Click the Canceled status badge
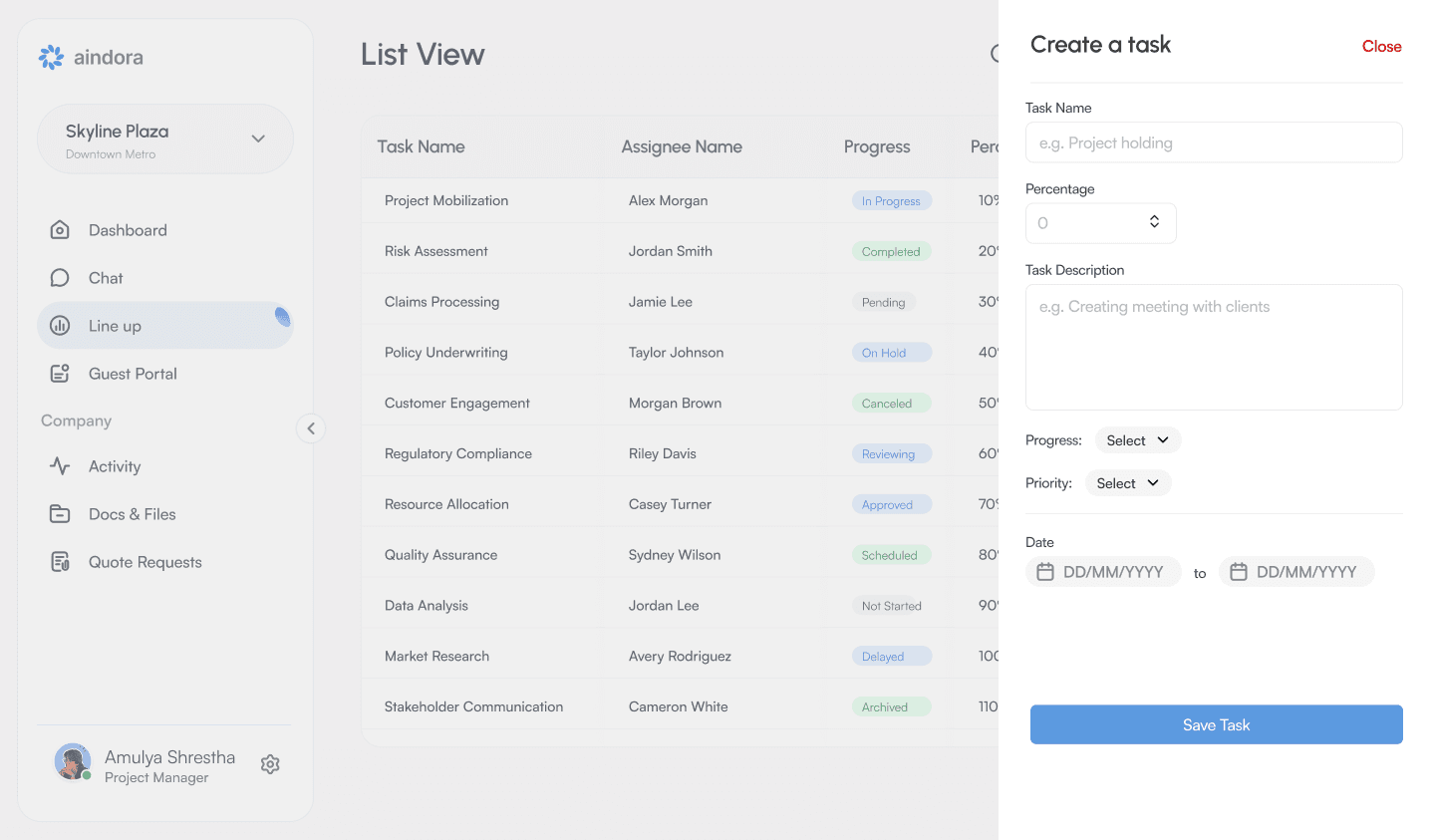The width and height of the screenshot is (1435, 840). pyautogui.click(x=891, y=404)
